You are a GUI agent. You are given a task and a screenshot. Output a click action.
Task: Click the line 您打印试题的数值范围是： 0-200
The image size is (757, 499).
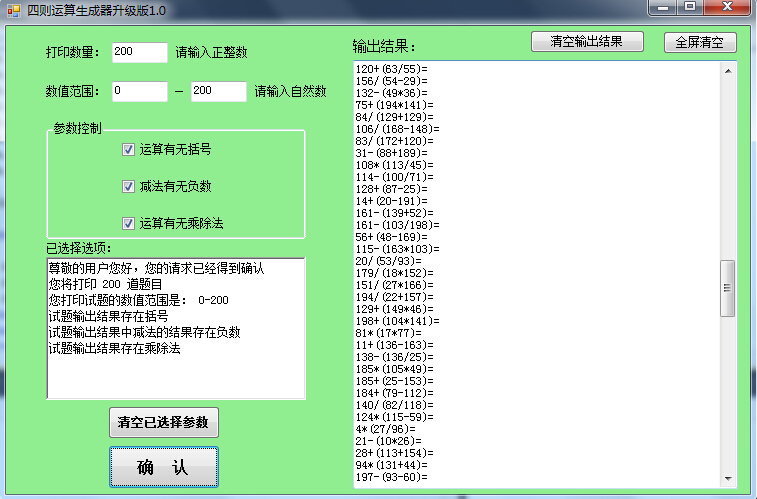139,300
